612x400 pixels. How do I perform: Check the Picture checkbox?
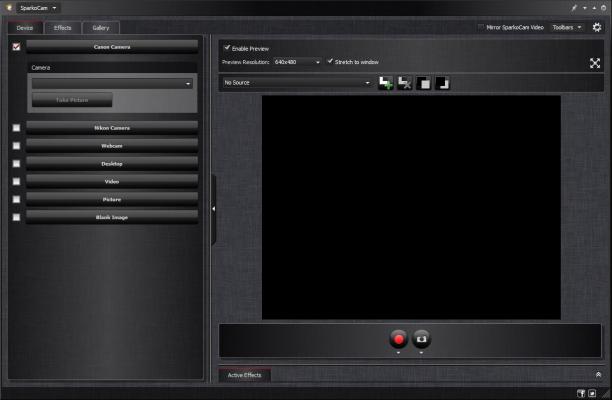point(16,199)
